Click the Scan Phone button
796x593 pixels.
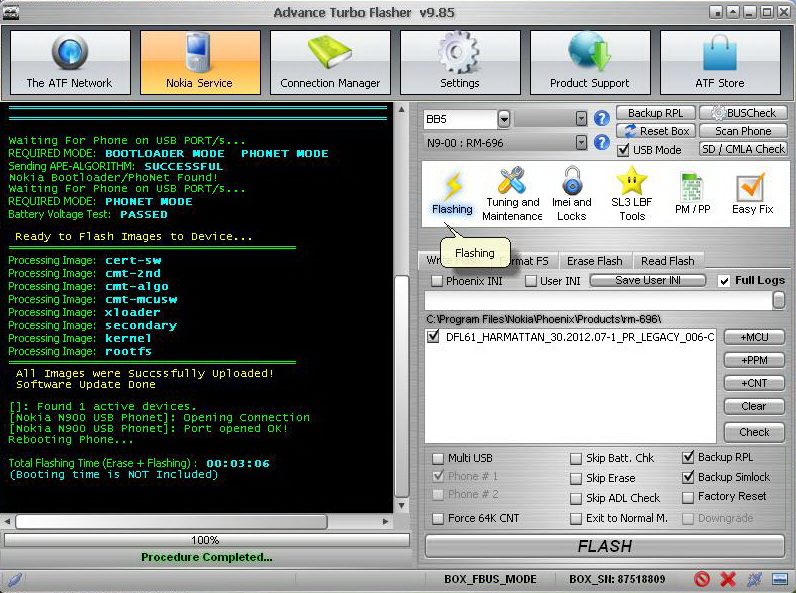(x=743, y=131)
